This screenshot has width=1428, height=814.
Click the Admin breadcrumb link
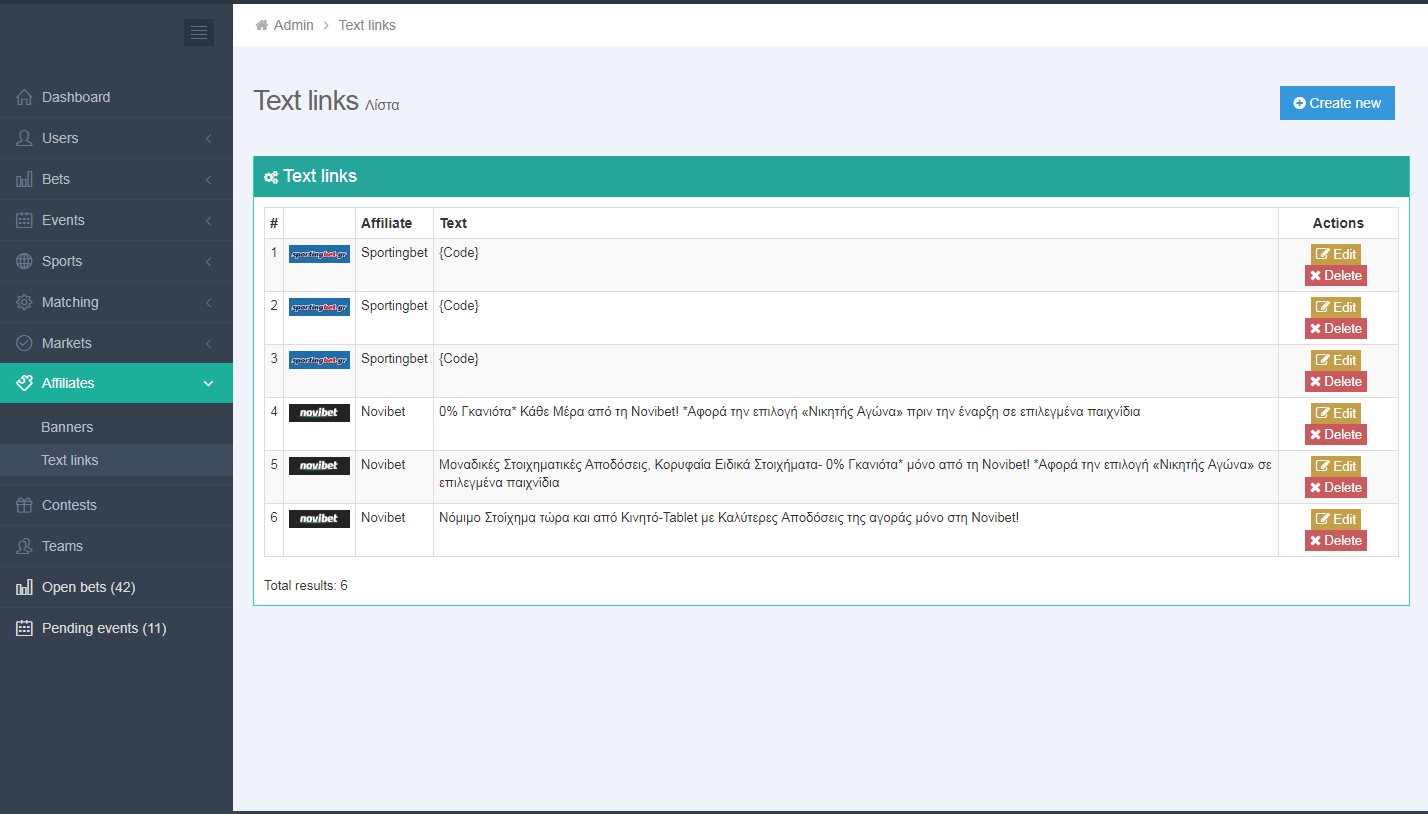[x=293, y=25]
